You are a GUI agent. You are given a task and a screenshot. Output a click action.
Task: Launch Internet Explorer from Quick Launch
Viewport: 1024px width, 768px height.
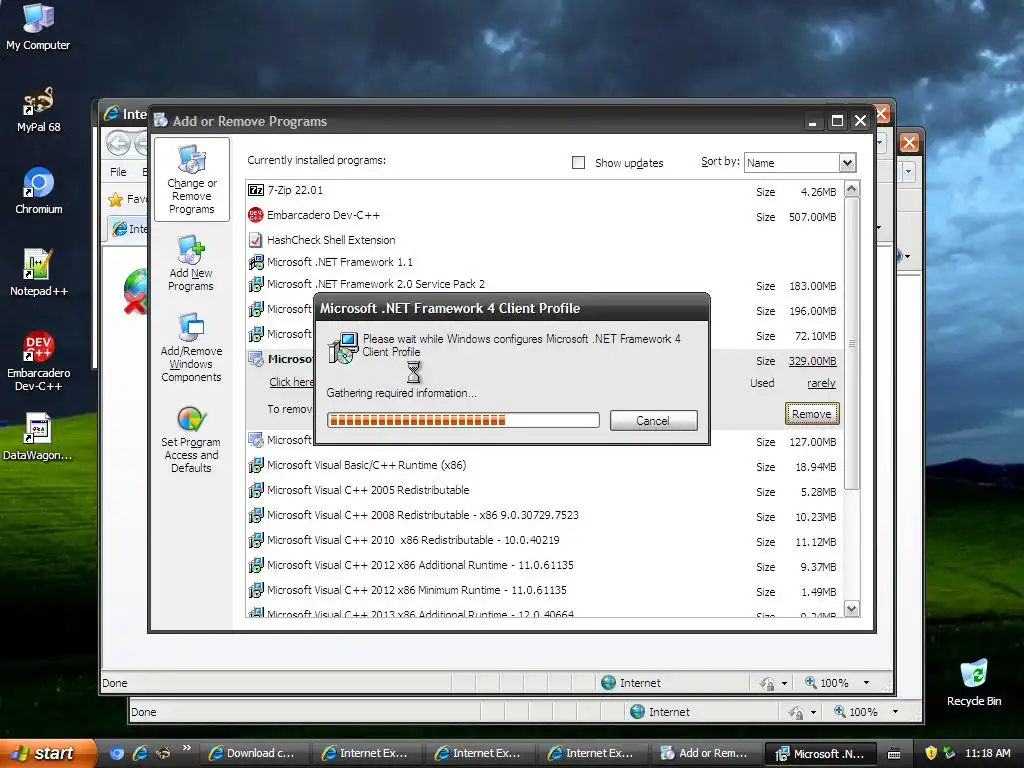click(x=140, y=753)
